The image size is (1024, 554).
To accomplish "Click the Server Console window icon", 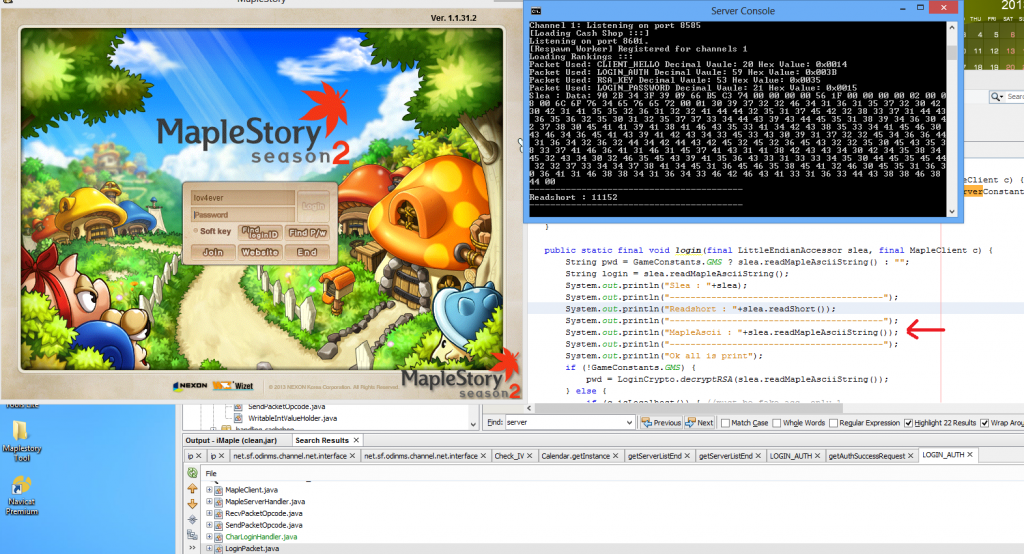I will click(x=536, y=10).
